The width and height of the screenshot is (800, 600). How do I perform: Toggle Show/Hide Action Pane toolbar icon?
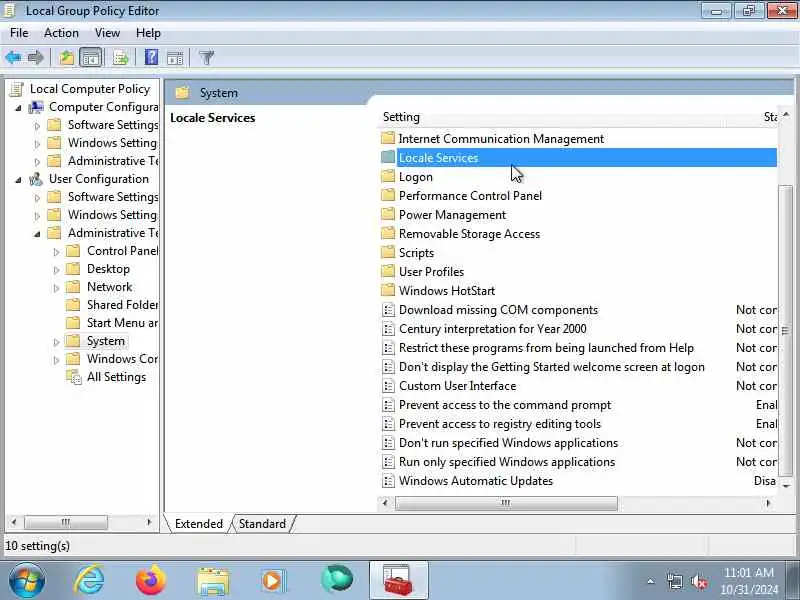(x=175, y=58)
